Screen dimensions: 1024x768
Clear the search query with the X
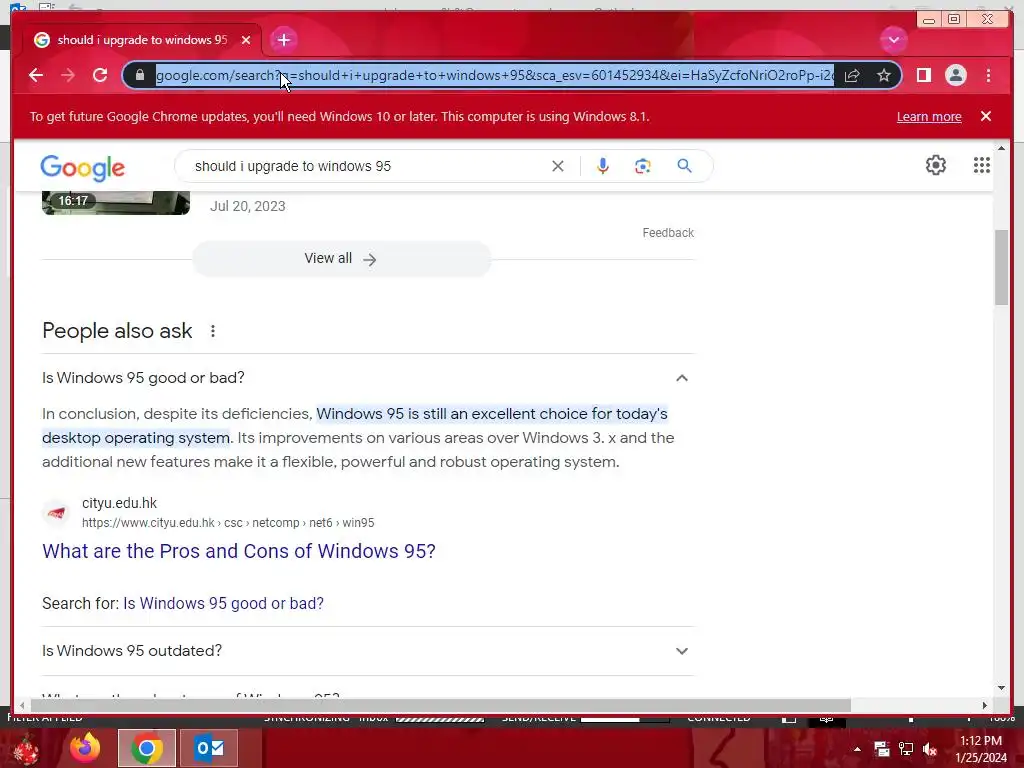(x=557, y=166)
